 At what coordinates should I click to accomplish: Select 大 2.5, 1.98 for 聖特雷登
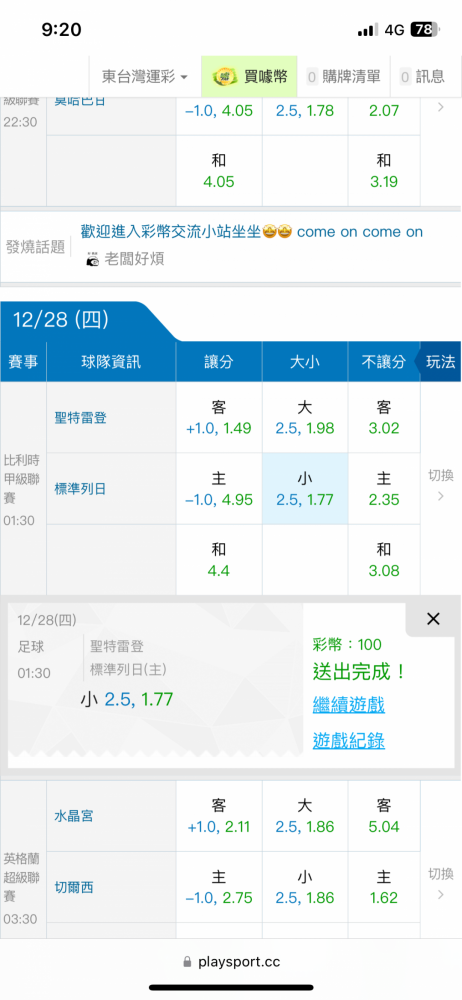305,418
